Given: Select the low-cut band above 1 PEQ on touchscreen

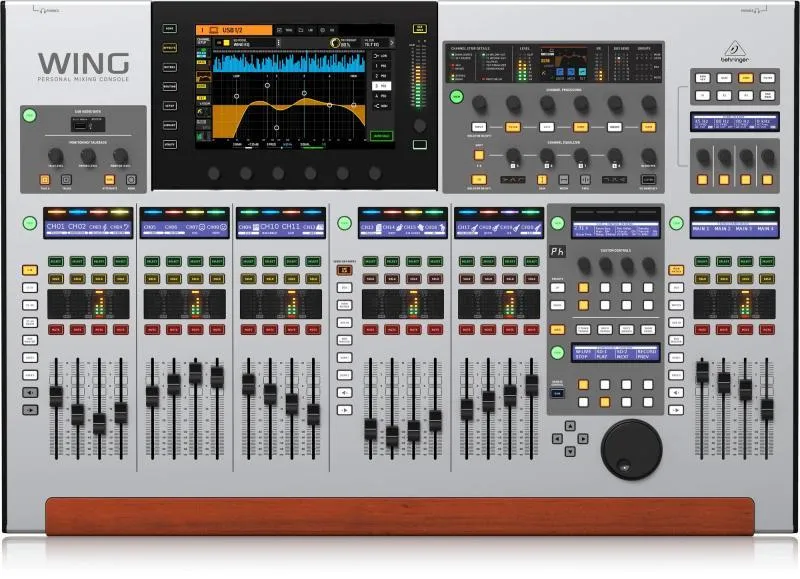Looking at the screenshot, I should [x=381, y=56].
